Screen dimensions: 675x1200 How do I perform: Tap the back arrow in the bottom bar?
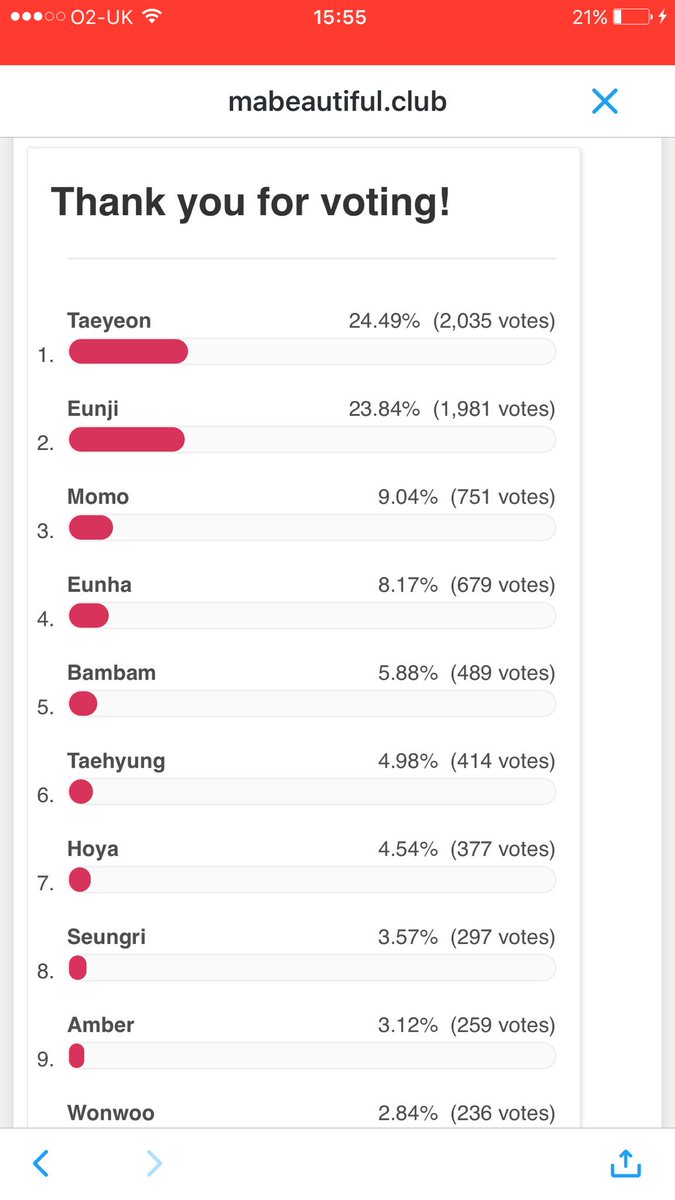coord(40,1163)
